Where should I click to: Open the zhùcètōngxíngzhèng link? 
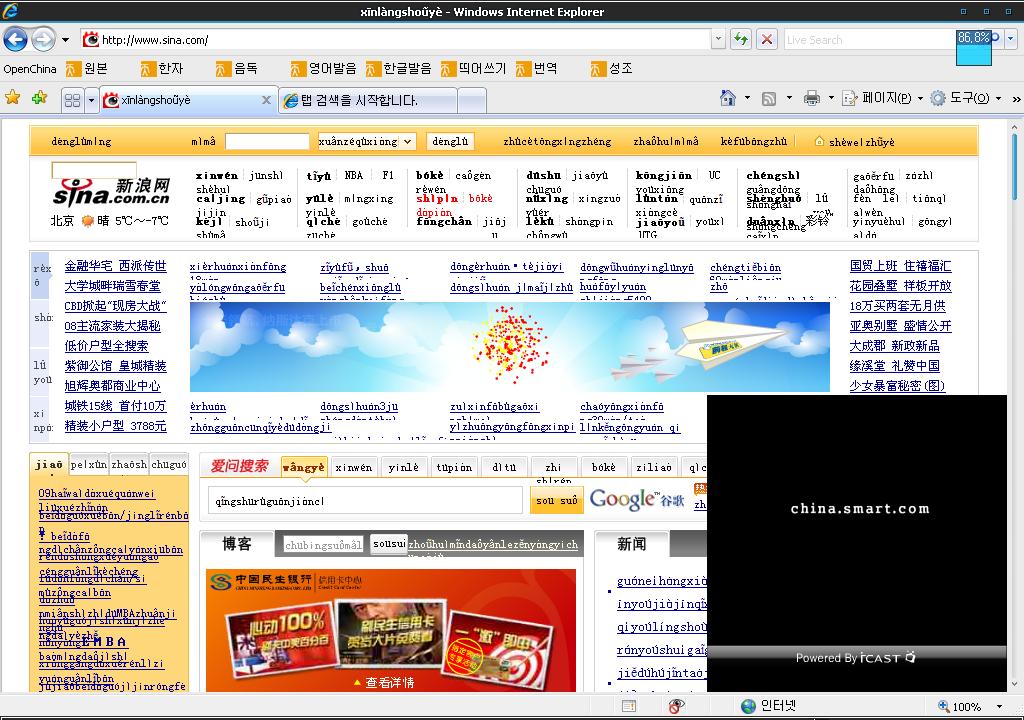coord(557,142)
